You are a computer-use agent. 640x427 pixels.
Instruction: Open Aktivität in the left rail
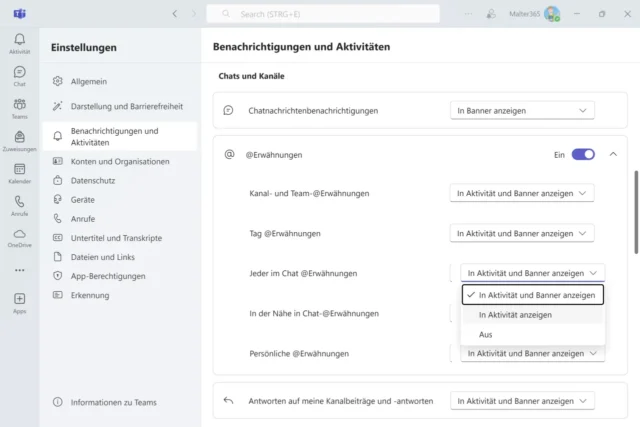coord(19,40)
